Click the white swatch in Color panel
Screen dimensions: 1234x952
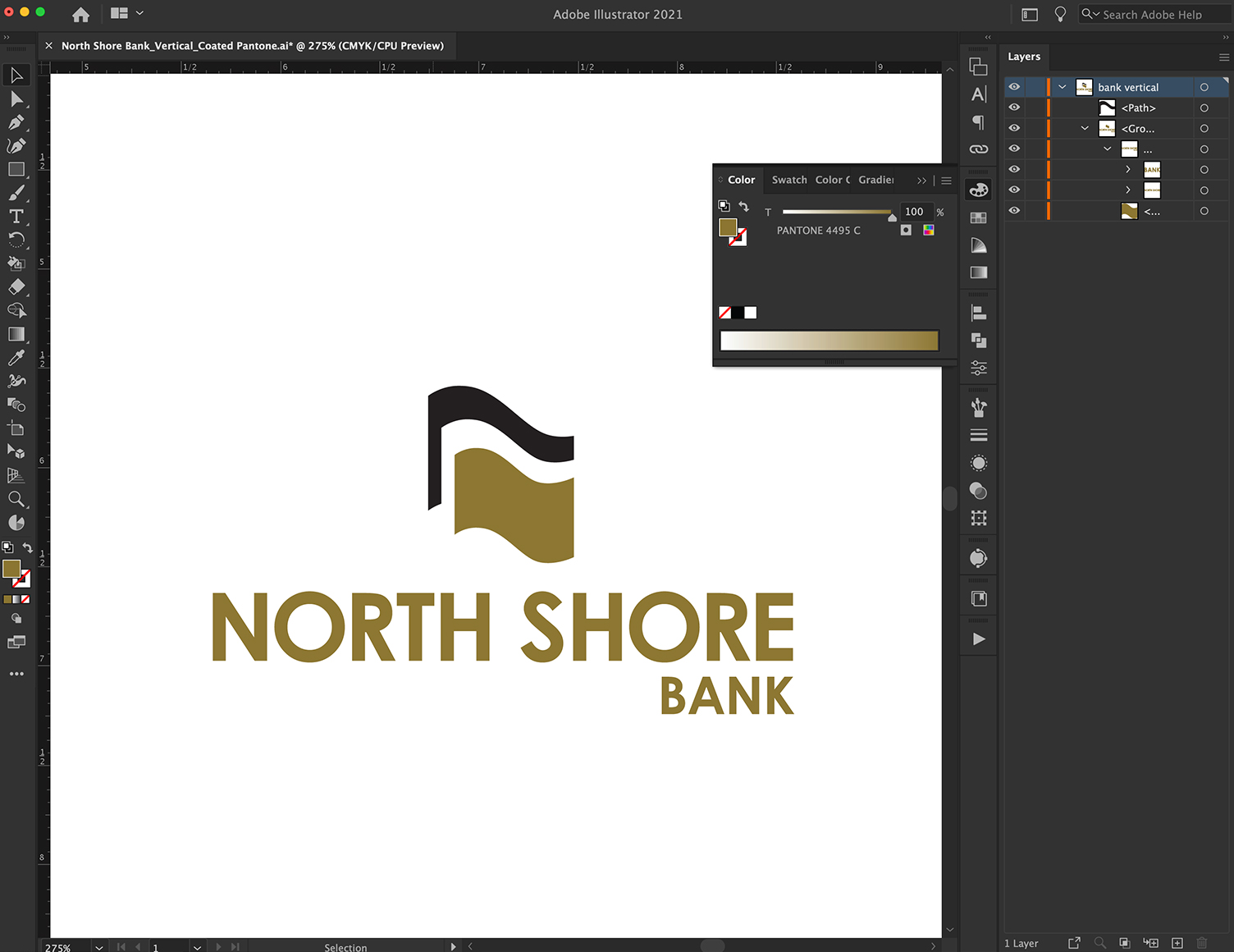click(x=751, y=313)
